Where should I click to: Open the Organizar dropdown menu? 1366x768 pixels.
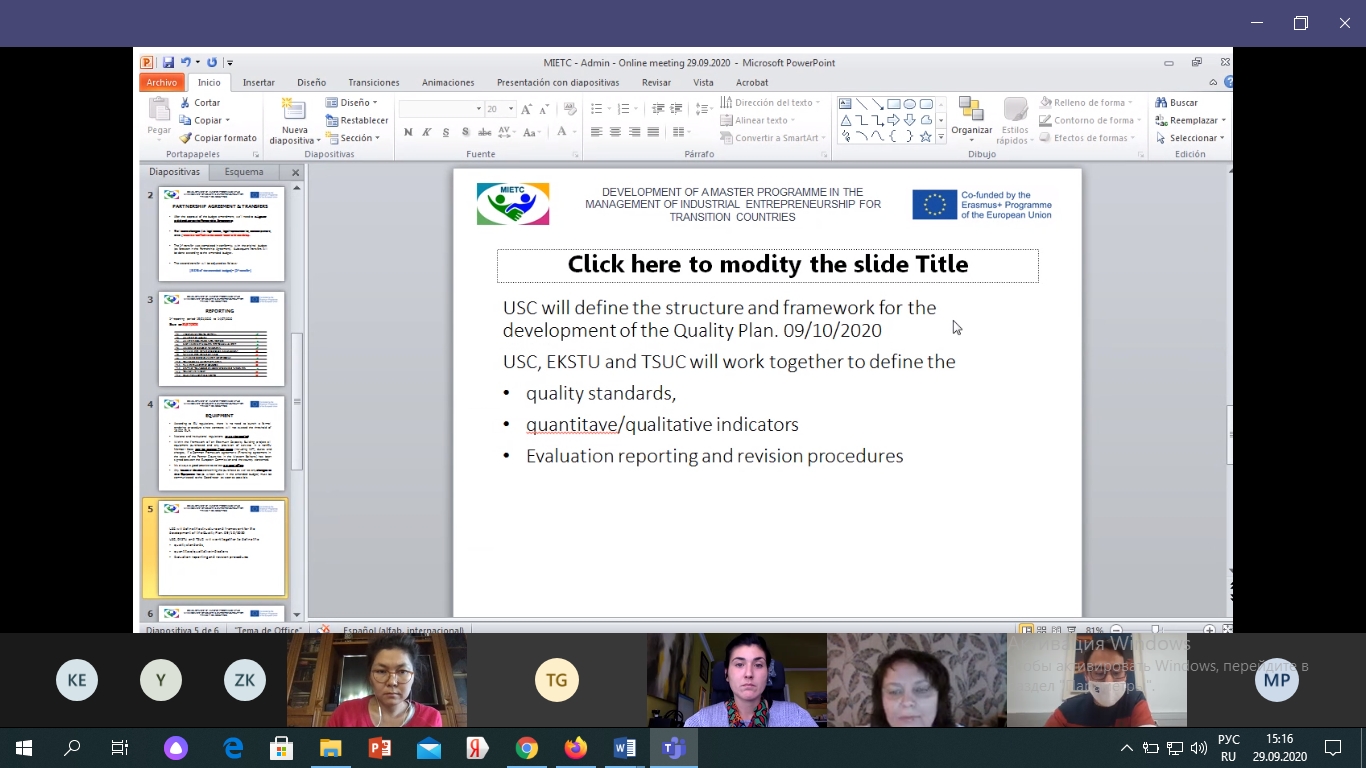971,120
